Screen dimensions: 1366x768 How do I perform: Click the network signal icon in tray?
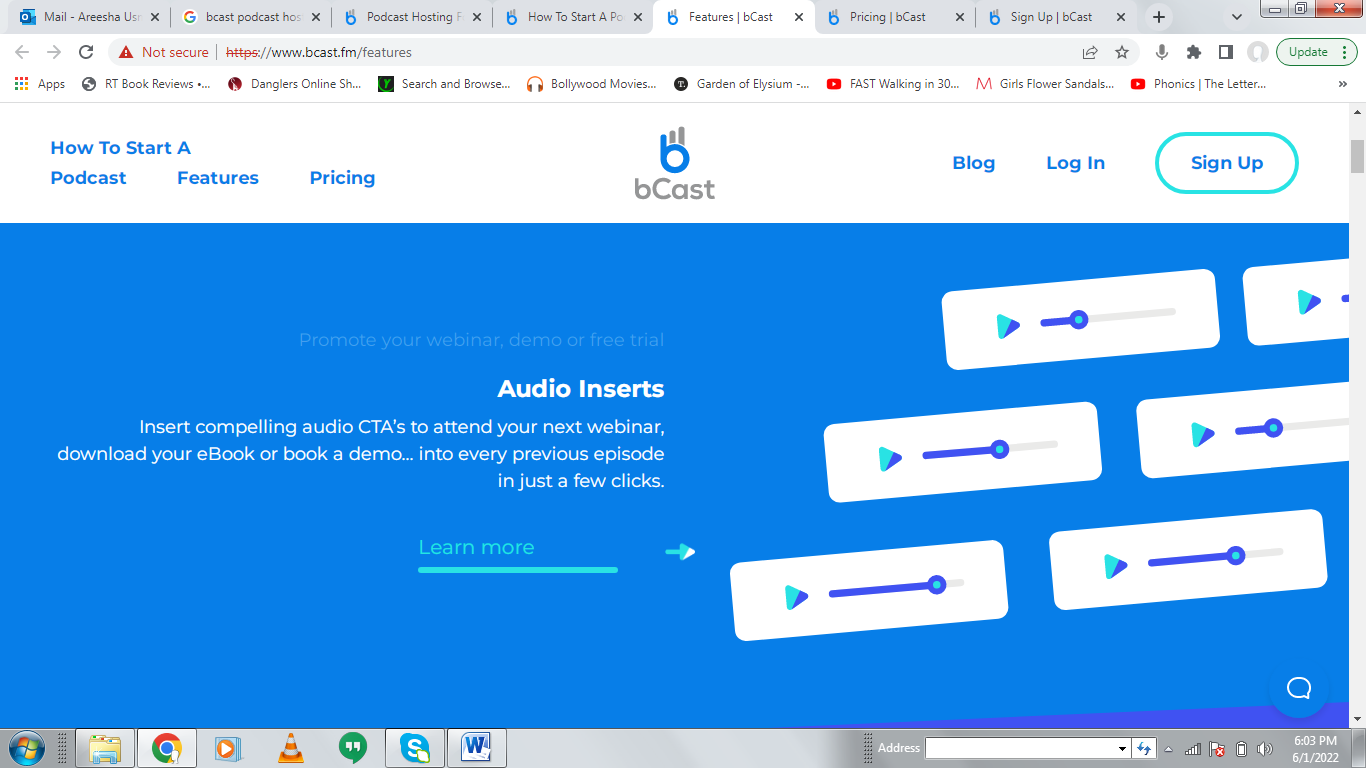[x=1193, y=748]
